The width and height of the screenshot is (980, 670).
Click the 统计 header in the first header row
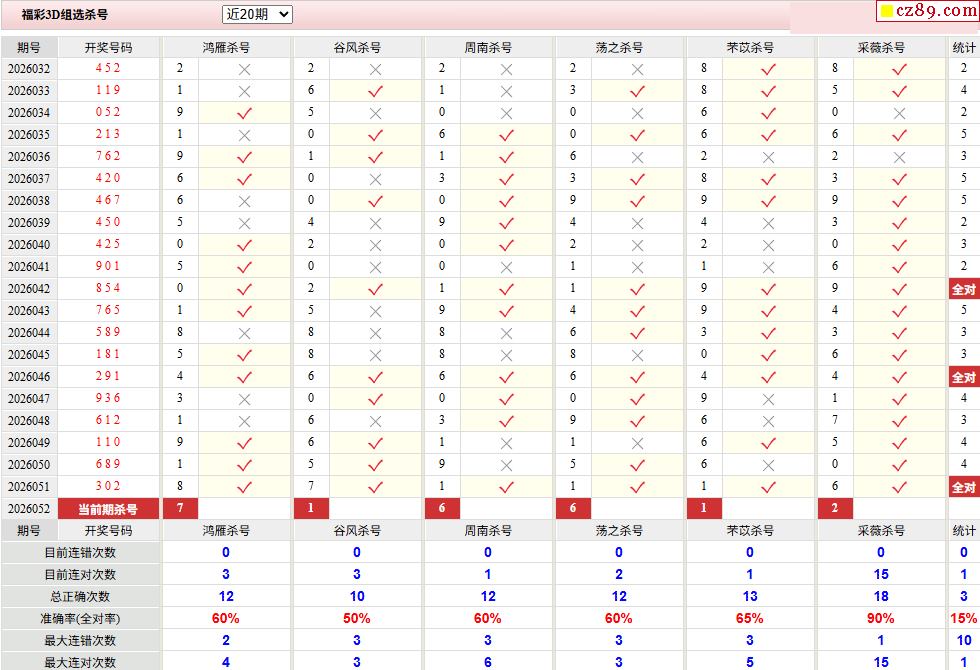(964, 48)
